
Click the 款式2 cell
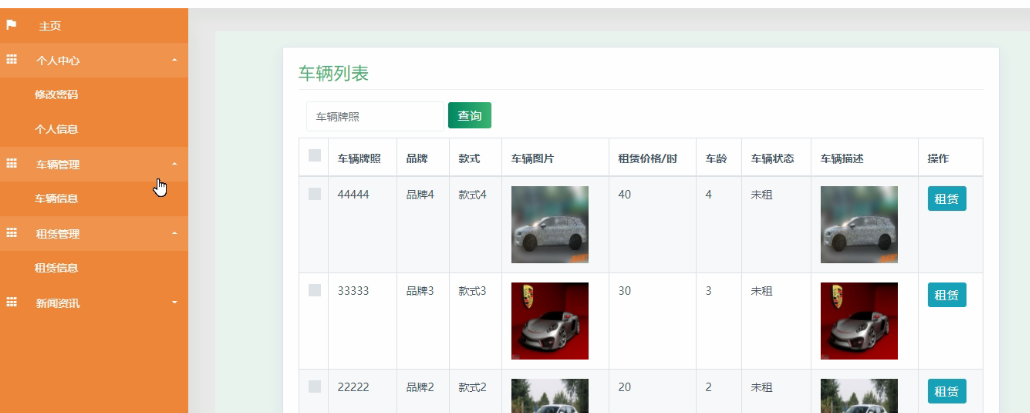coord(472,387)
